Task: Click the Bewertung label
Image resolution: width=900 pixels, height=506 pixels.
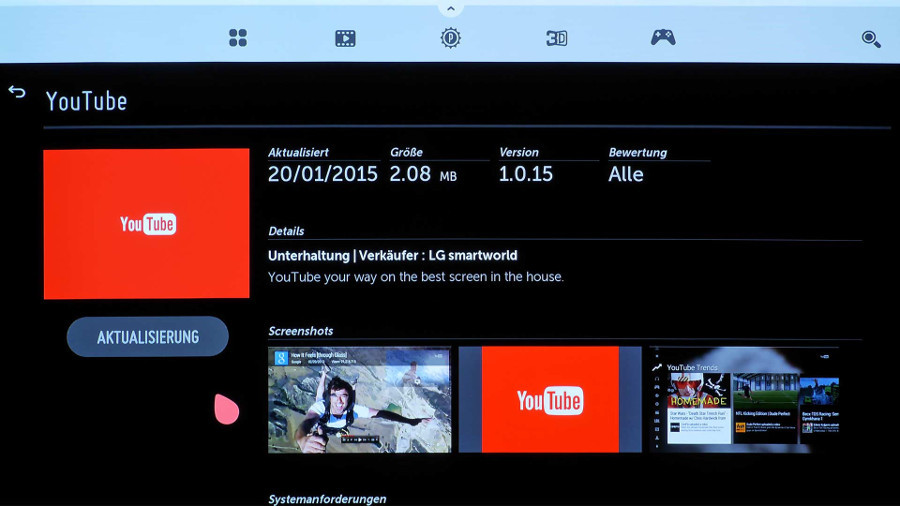Action: click(x=638, y=152)
